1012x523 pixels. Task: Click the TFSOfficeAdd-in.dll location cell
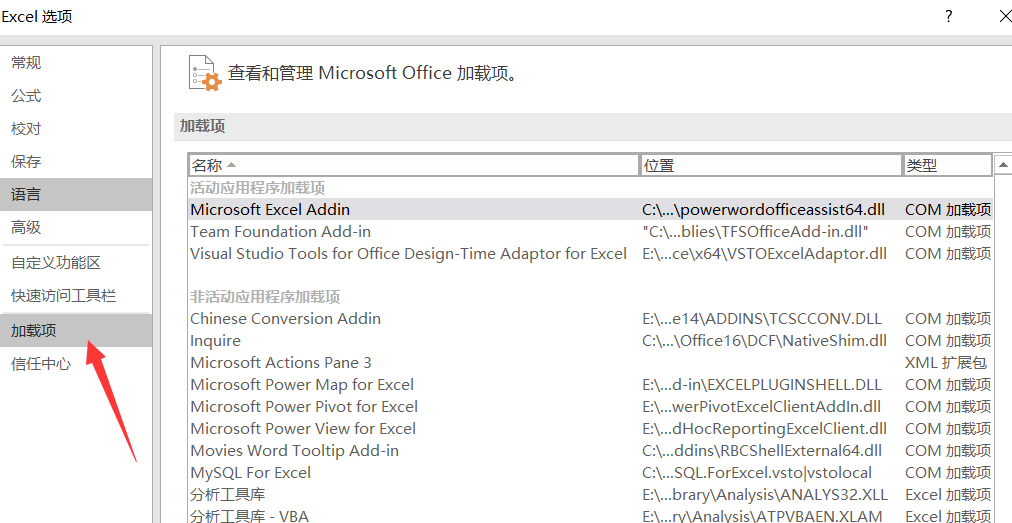click(x=755, y=231)
